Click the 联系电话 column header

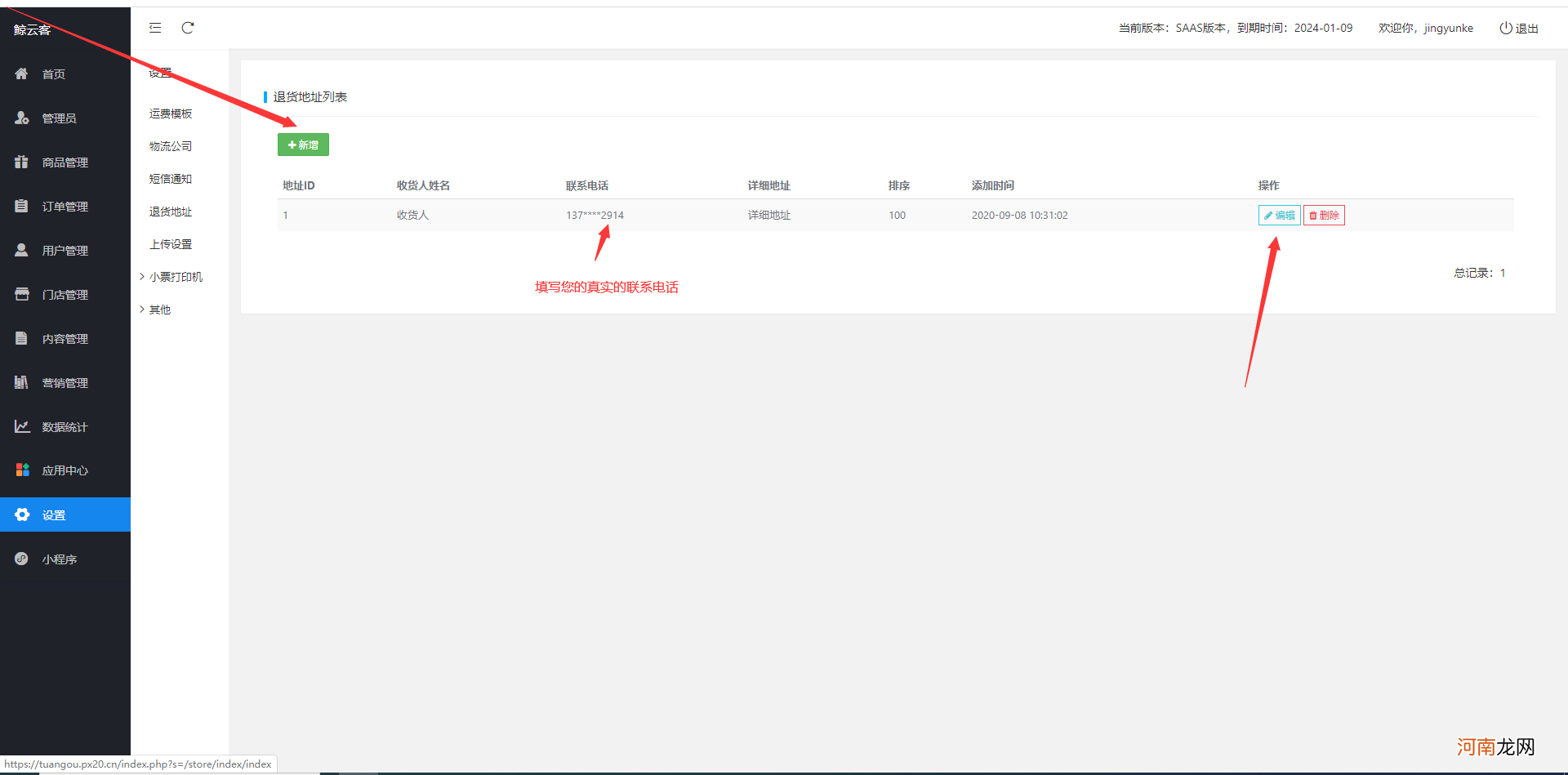point(587,185)
